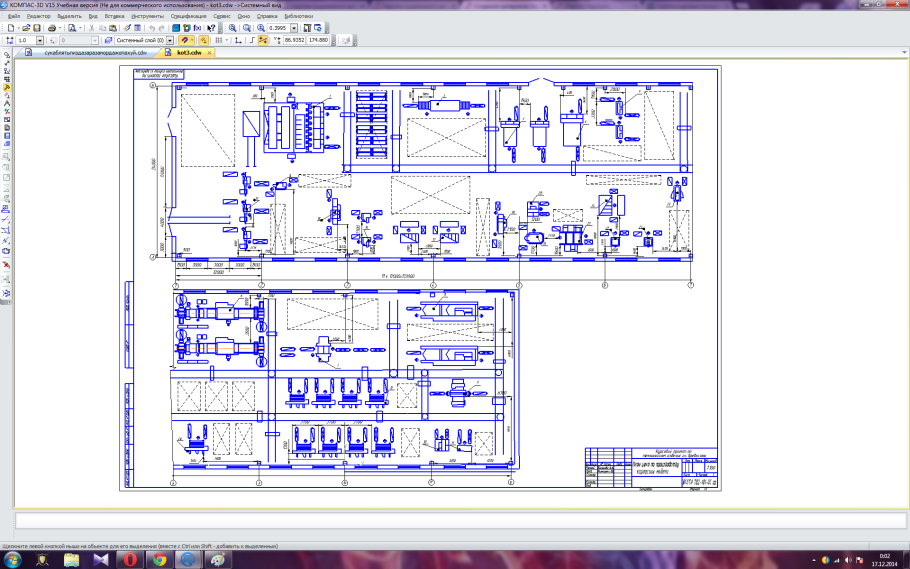The height and width of the screenshot is (569, 910).
Task: Switch to the first open .cdw document tab
Action: 95,51
